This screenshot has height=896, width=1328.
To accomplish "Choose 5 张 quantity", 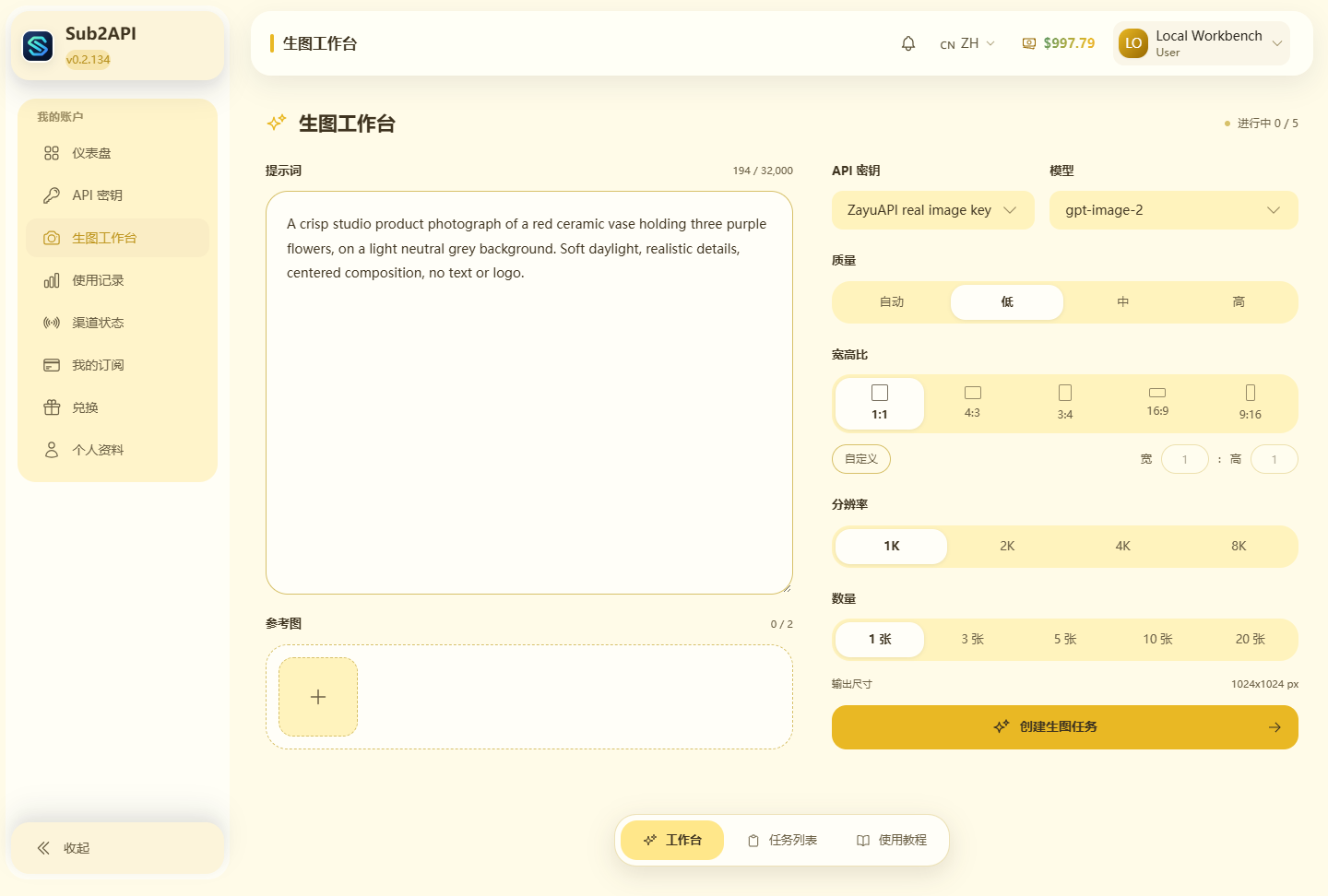I will point(1065,640).
